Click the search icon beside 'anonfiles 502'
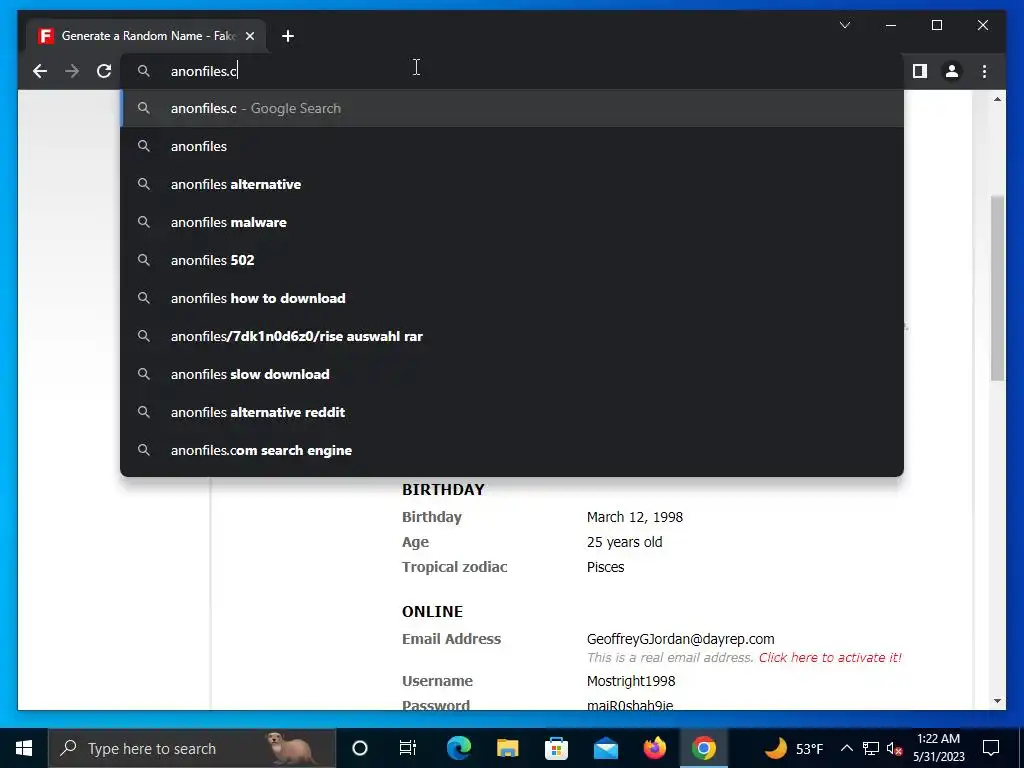Screen dimensions: 1024x768 (x=144, y=260)
